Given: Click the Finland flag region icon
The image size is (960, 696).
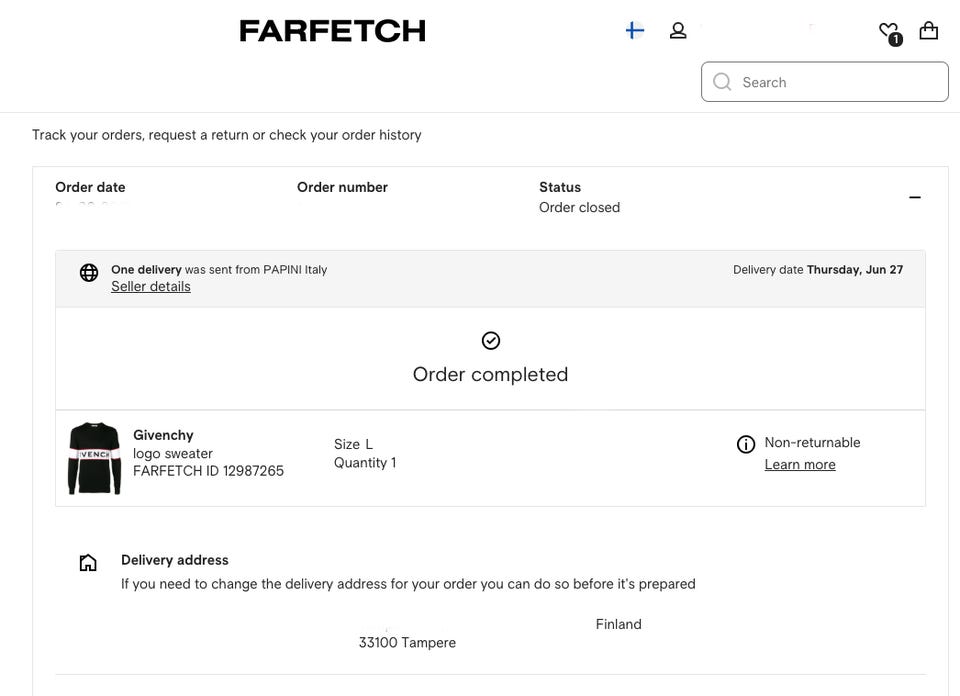Looking at the screenshot, I should coord(634,31).
